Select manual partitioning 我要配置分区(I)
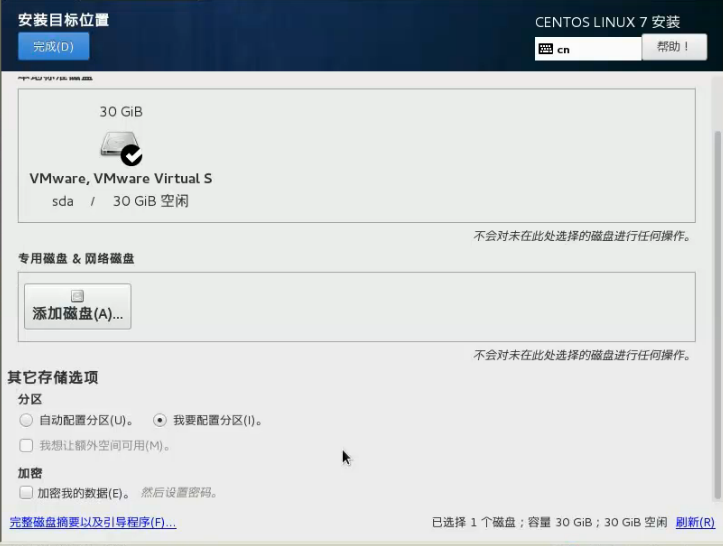Viewport: 723px width, 546px height. point(207,420)
